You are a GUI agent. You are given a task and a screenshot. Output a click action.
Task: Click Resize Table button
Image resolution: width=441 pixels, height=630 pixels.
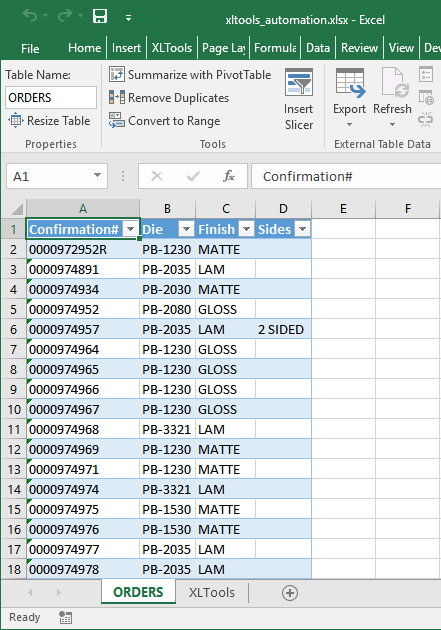49,121
